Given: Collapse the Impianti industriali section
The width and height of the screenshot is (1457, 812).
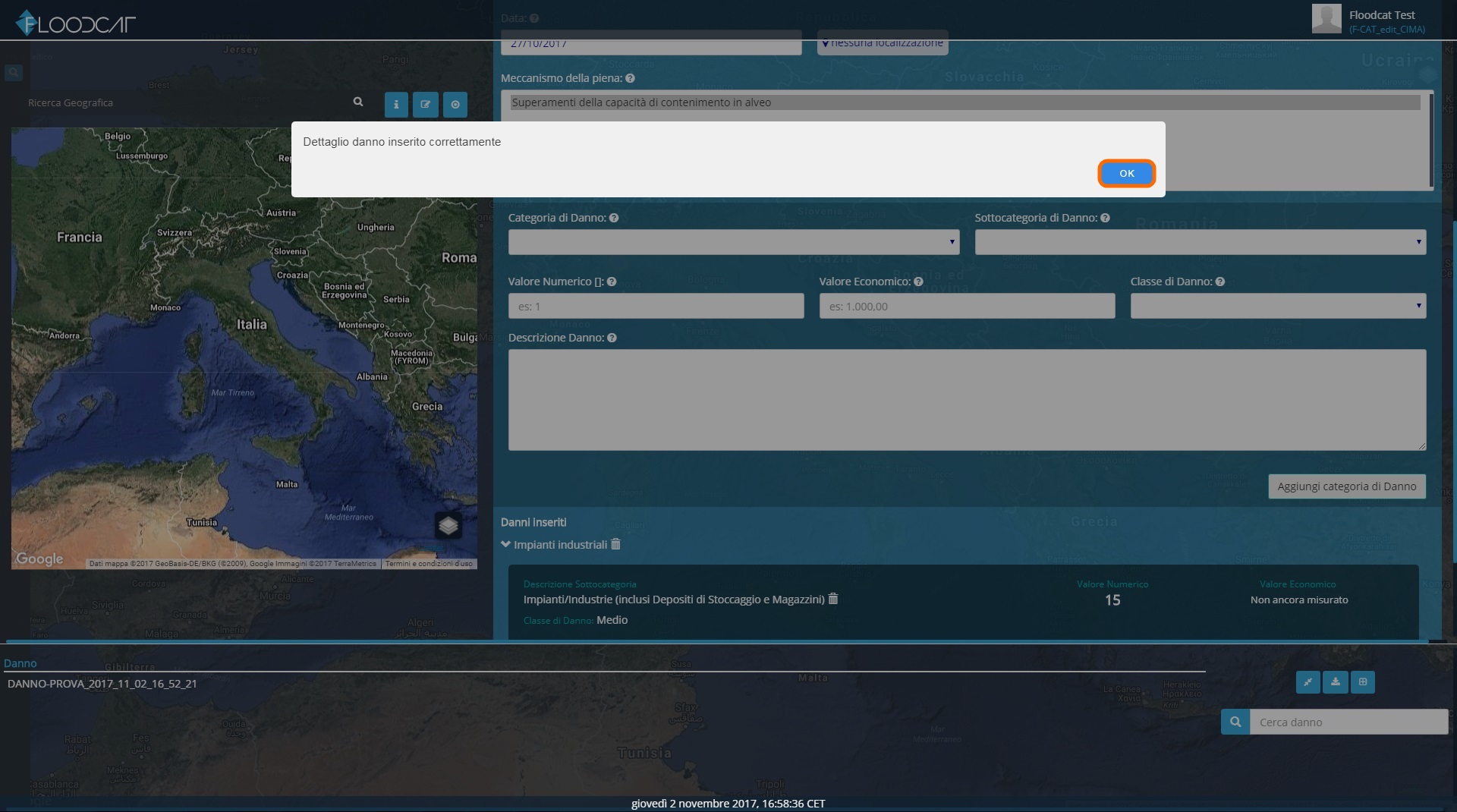Looking at the screenshot, I should pyautogui.click(x=506, y=544).
